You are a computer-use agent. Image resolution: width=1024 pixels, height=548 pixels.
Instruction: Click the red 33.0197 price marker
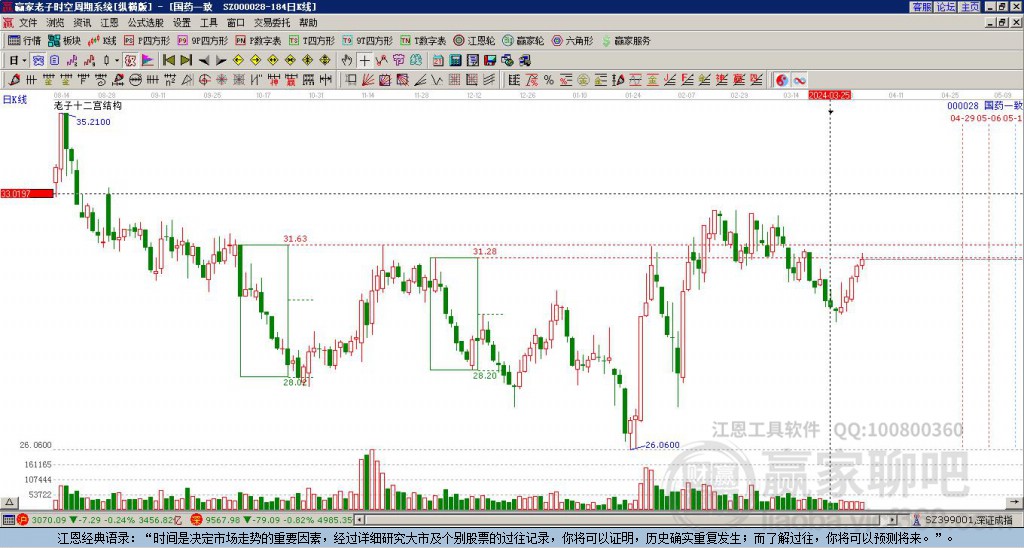[x=27, y=193]
